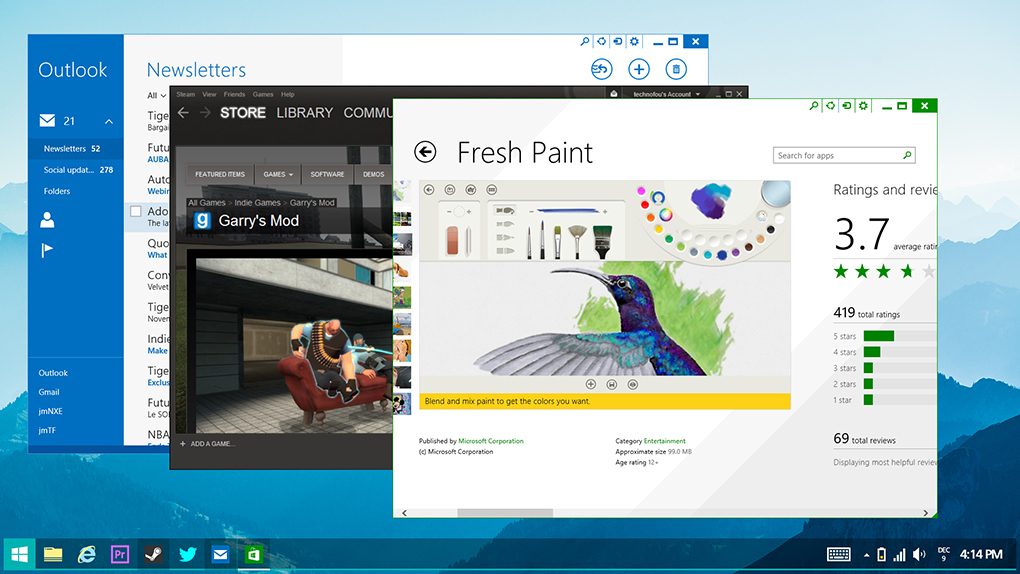Open Twitter from the taskbar
1020x574 pixels.
click(x=187, y=554)
